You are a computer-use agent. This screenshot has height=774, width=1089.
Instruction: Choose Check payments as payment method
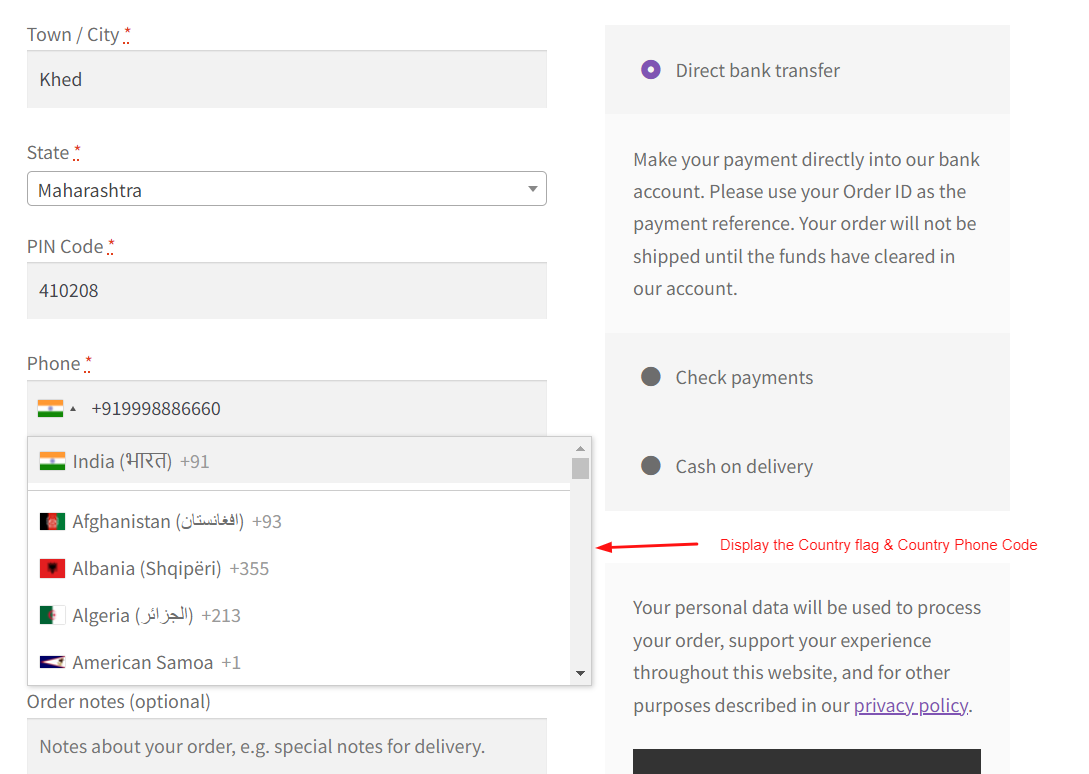651,377
